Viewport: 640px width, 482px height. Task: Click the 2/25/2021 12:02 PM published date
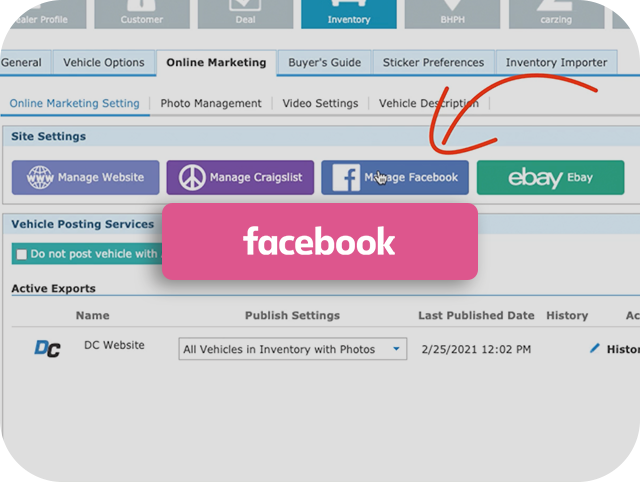click(476, 349)
